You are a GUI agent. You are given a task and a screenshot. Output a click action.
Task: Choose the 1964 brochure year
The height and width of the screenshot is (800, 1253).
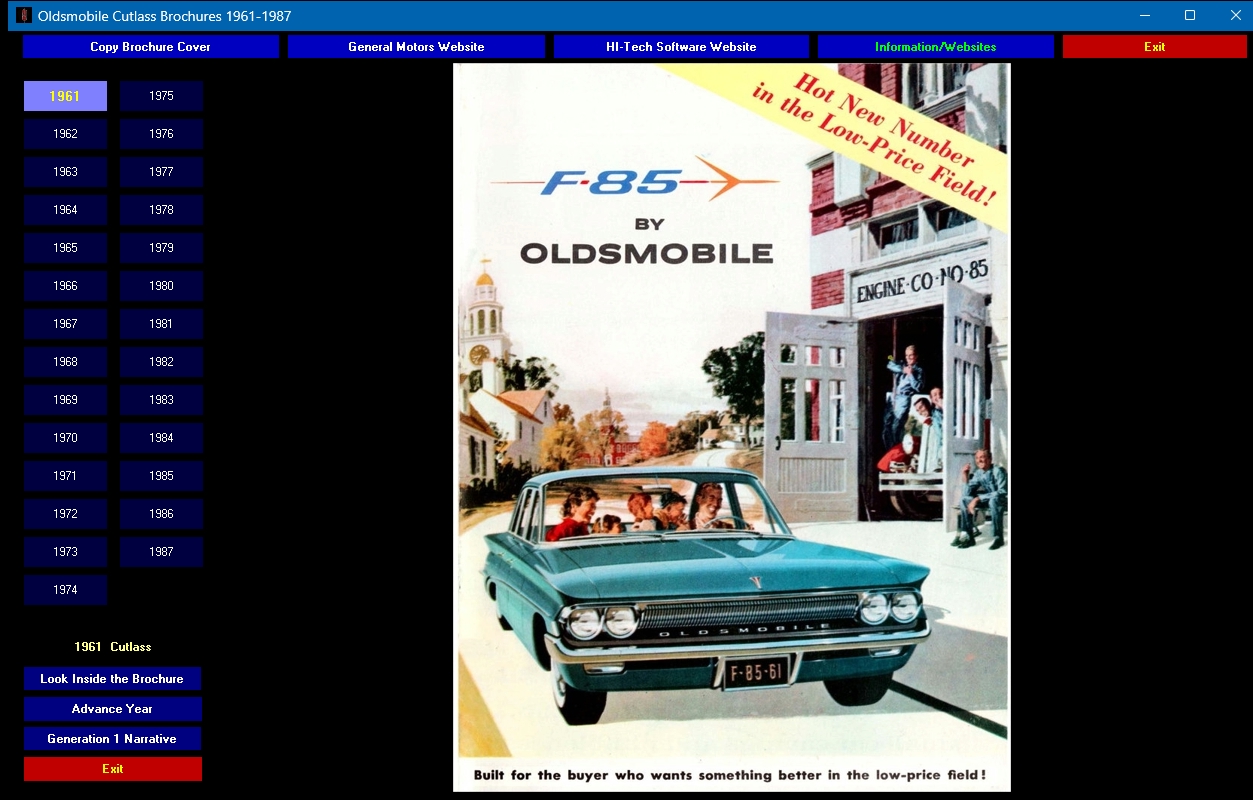click(x=65, y=210)
